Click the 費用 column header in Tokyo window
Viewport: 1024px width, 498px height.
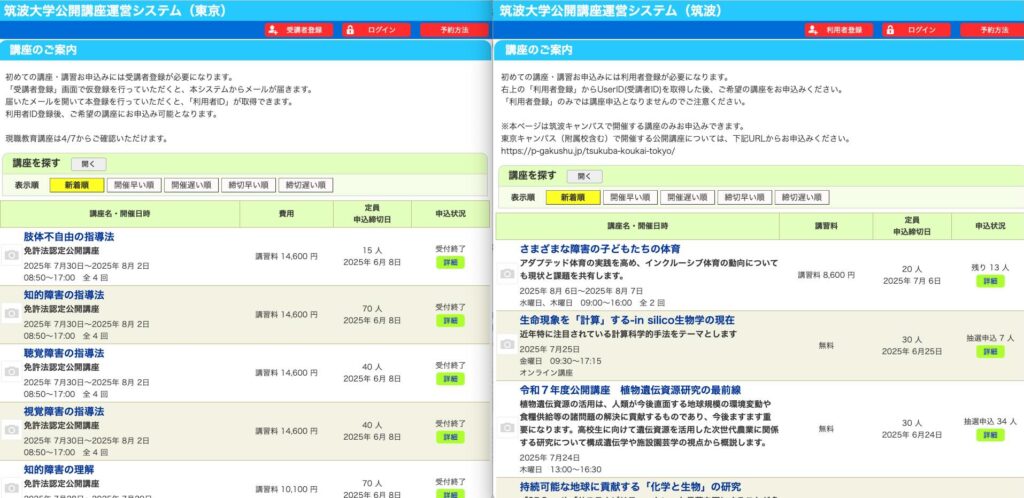click(x=287, y=213)
